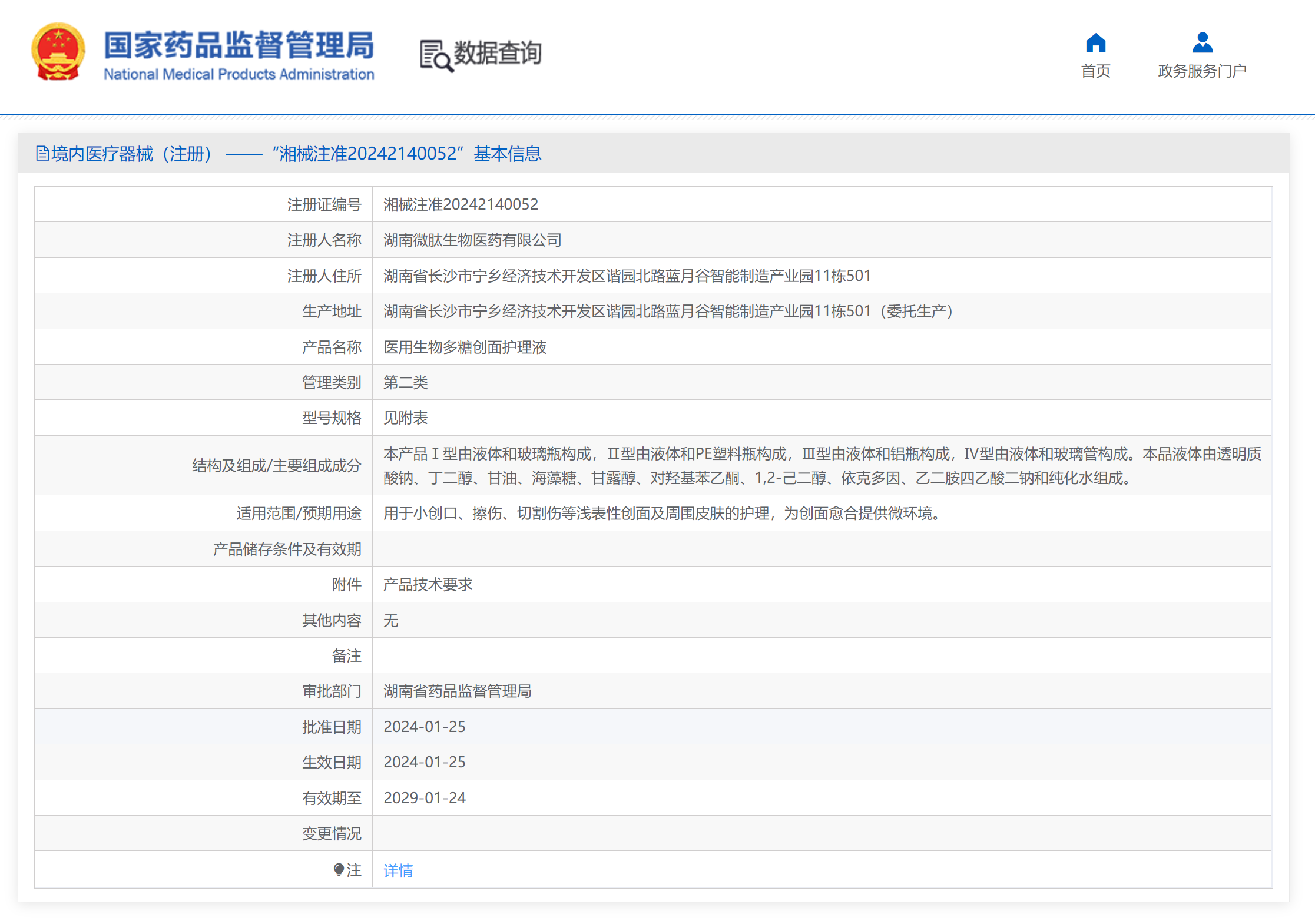Click the government portal person icon
Viewport: 1315px width, 924px height.
point(1202,43)
